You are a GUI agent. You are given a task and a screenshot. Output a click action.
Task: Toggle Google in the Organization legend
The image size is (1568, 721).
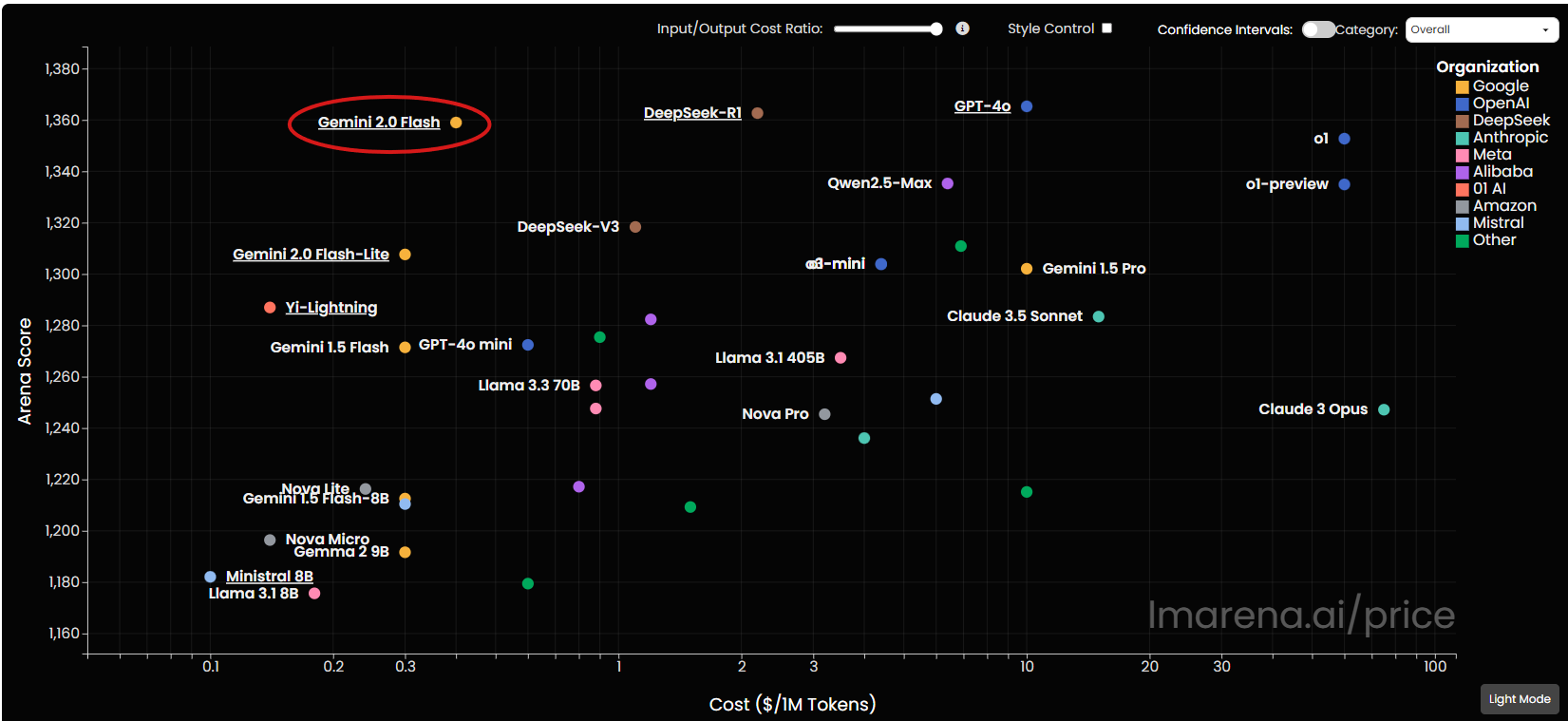coord(1492,86)
